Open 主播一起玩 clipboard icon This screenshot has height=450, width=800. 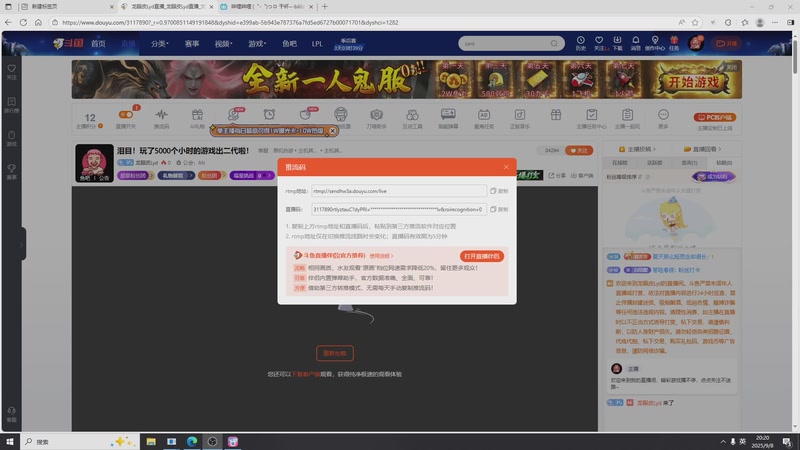point(627,118)
